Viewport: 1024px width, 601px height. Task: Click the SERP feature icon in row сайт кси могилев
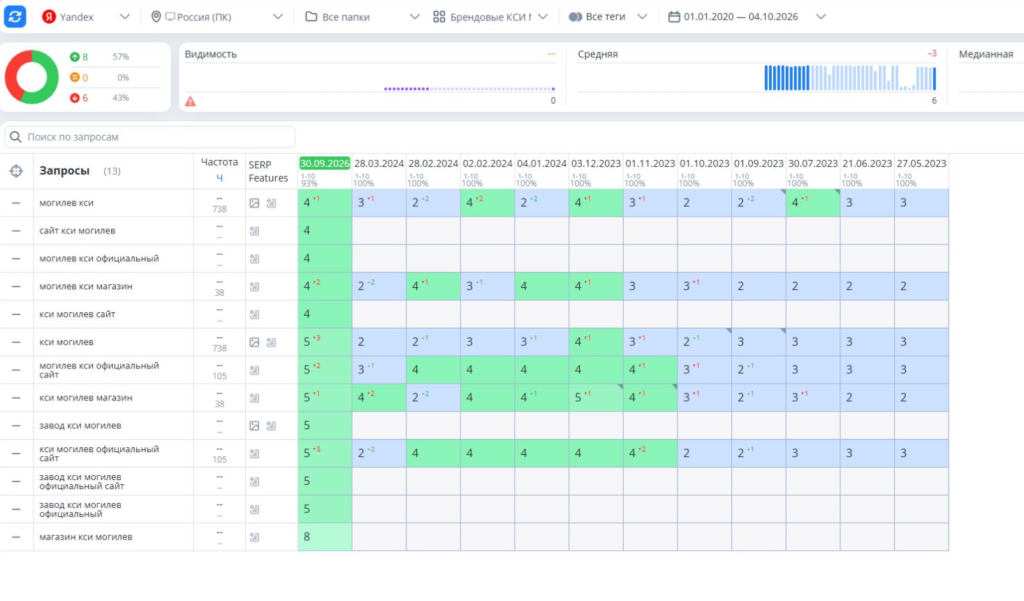click(x=254, y=231)
